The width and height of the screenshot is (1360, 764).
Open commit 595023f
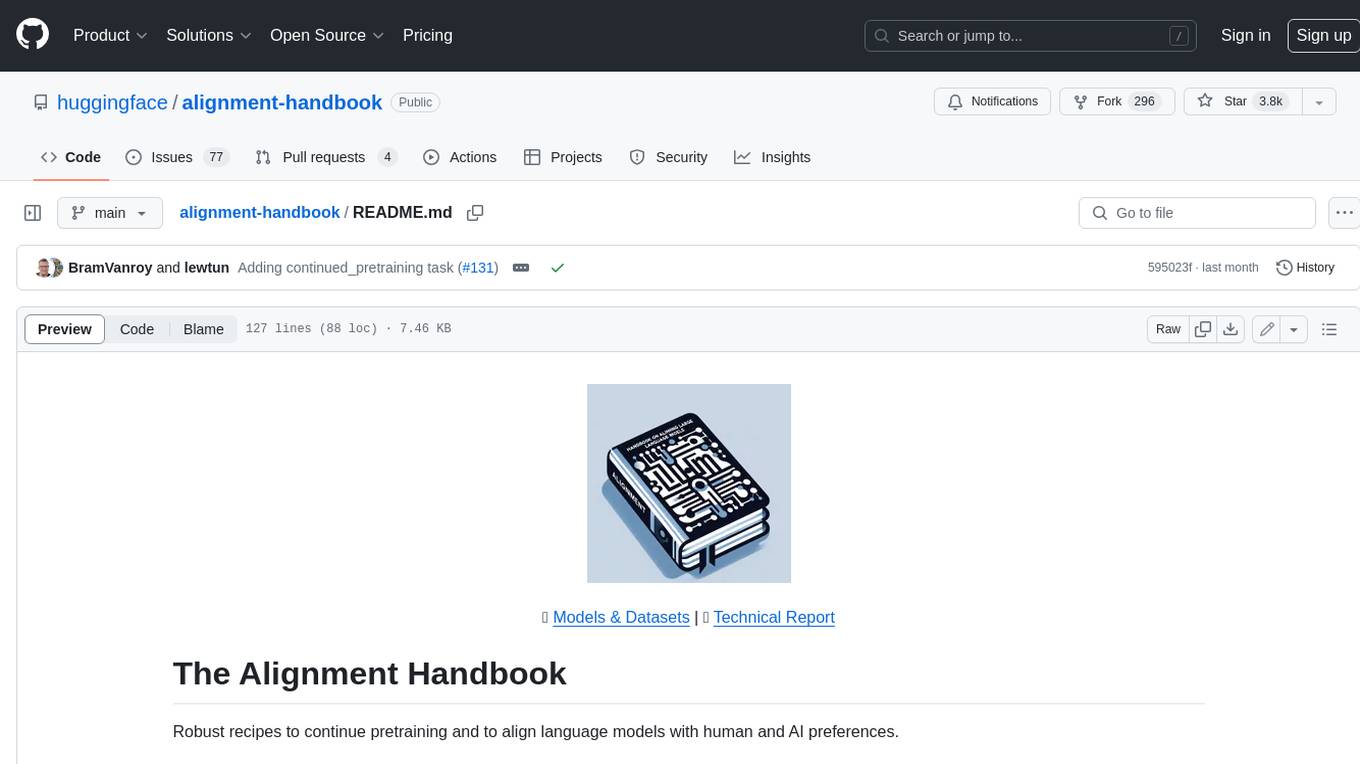pyautogui.click(x=1169, y=268)
